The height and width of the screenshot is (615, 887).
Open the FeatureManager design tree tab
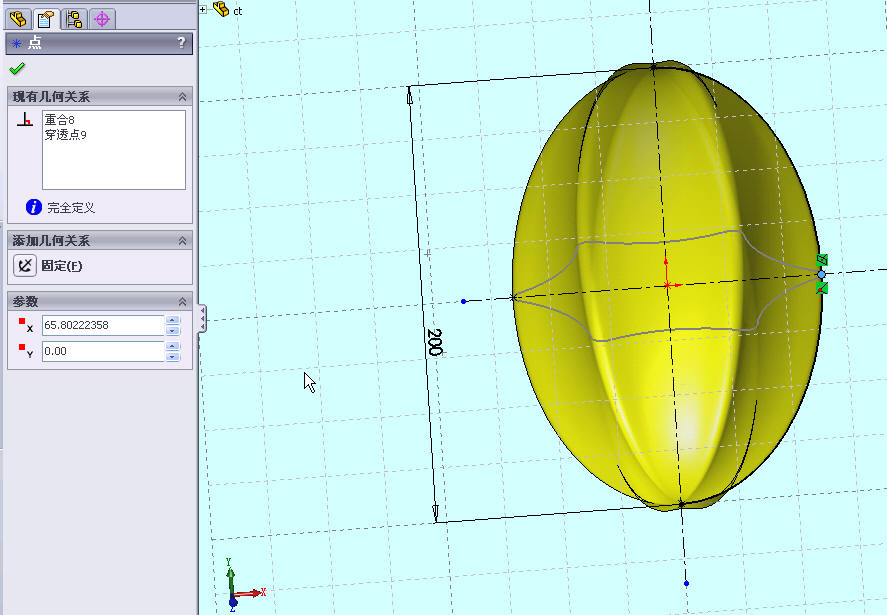click(19, 19)
